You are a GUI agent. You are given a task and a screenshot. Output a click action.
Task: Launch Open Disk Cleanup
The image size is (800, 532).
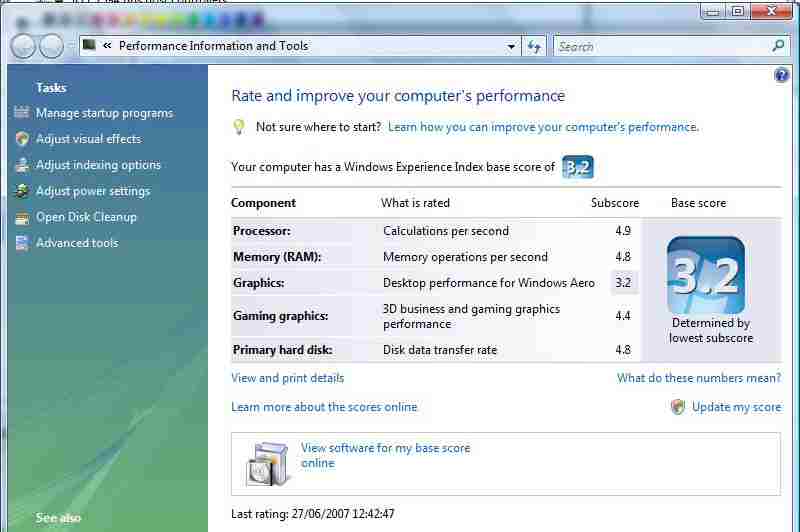click(x=86, y=217)
